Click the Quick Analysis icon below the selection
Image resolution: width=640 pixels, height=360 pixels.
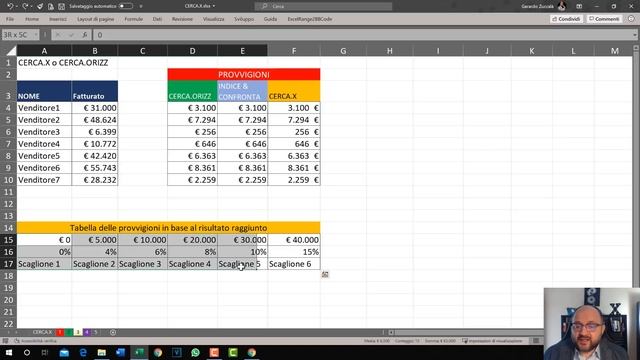[x=325, y=274]
